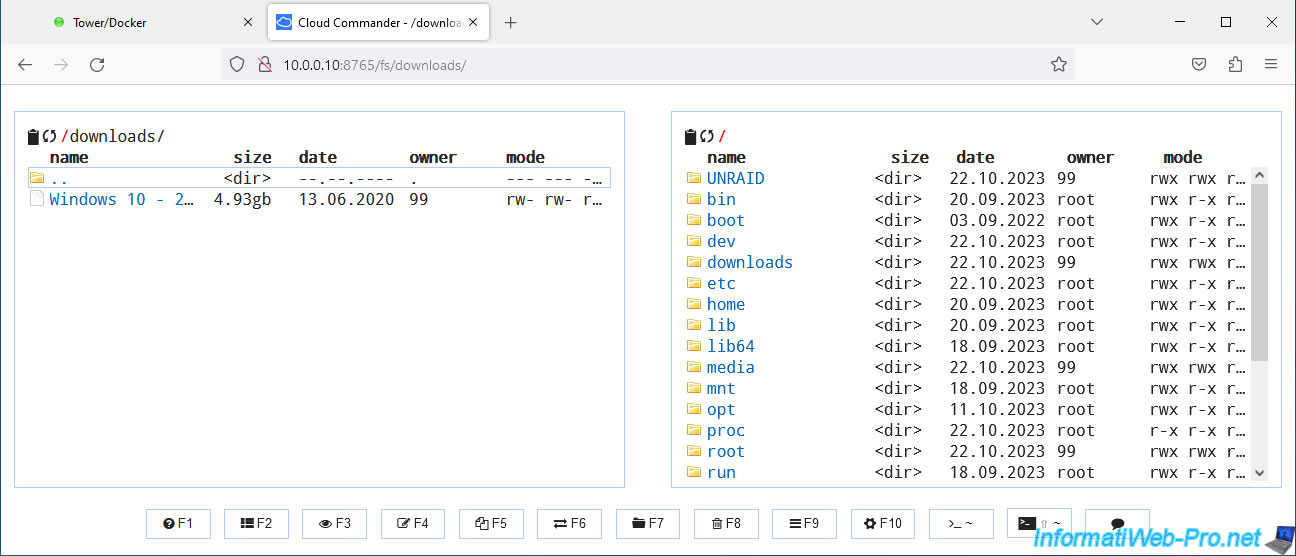
Task: Select the Windows 10 file in downloads
Action: (121, 199)
